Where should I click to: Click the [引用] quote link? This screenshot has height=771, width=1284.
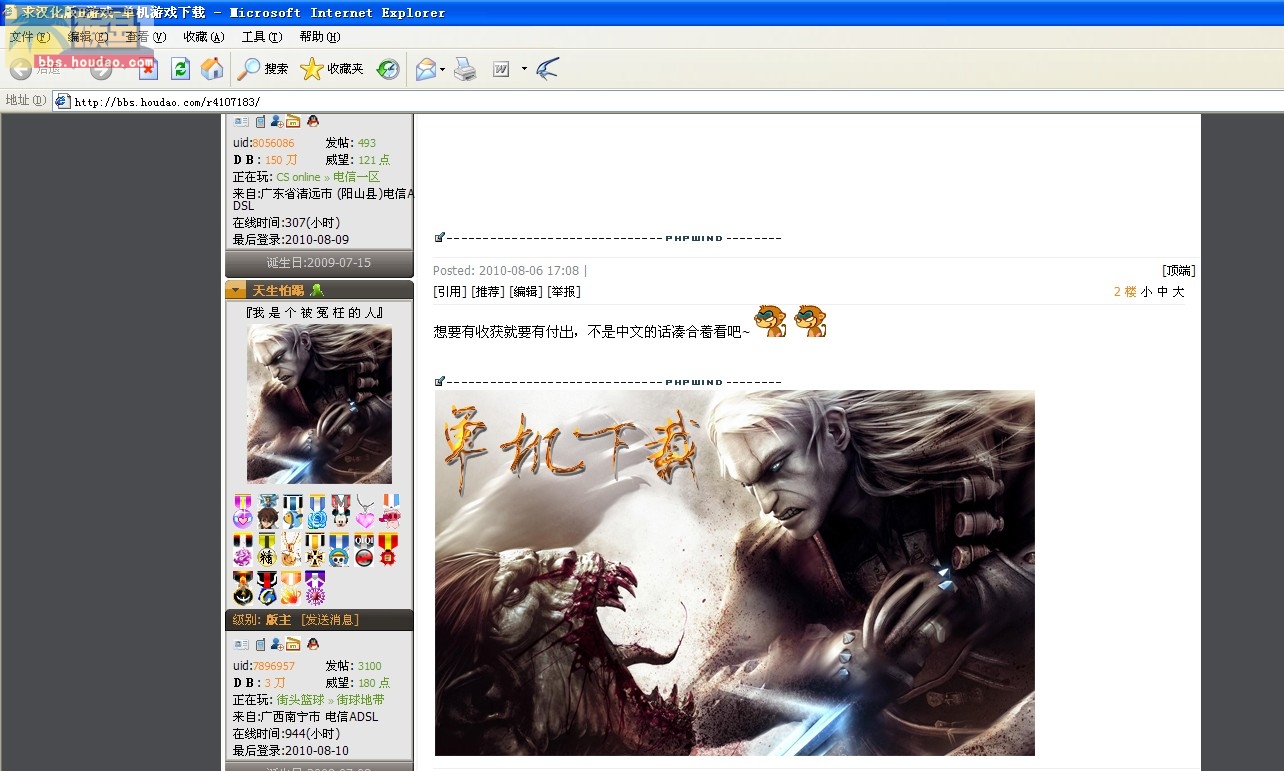(450, 292)
